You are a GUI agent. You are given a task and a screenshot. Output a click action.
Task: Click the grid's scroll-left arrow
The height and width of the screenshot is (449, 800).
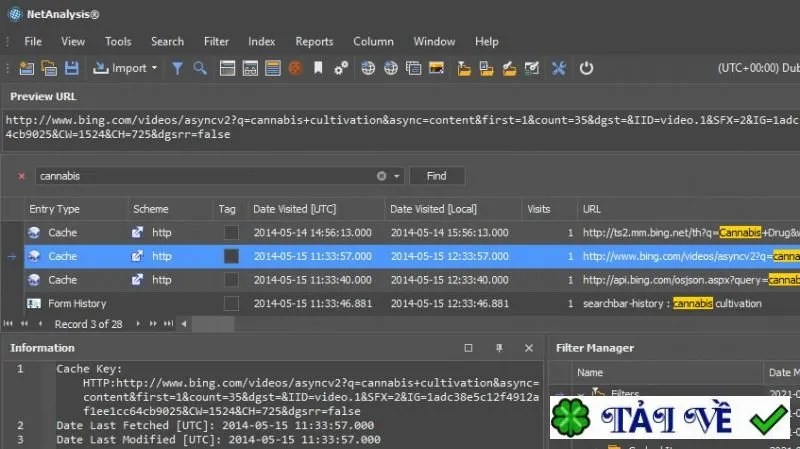tap(184, 323)
